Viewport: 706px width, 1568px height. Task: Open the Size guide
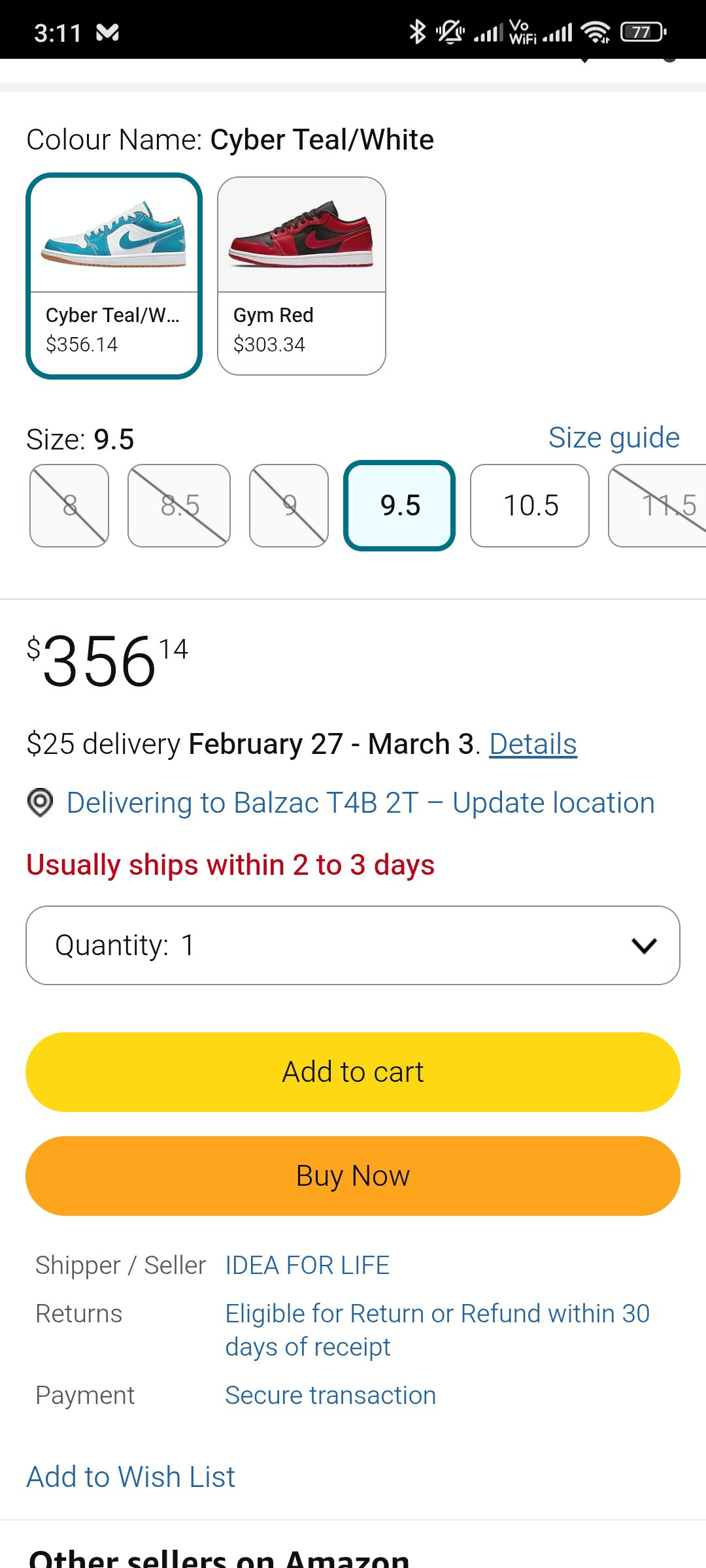[614, 438]
